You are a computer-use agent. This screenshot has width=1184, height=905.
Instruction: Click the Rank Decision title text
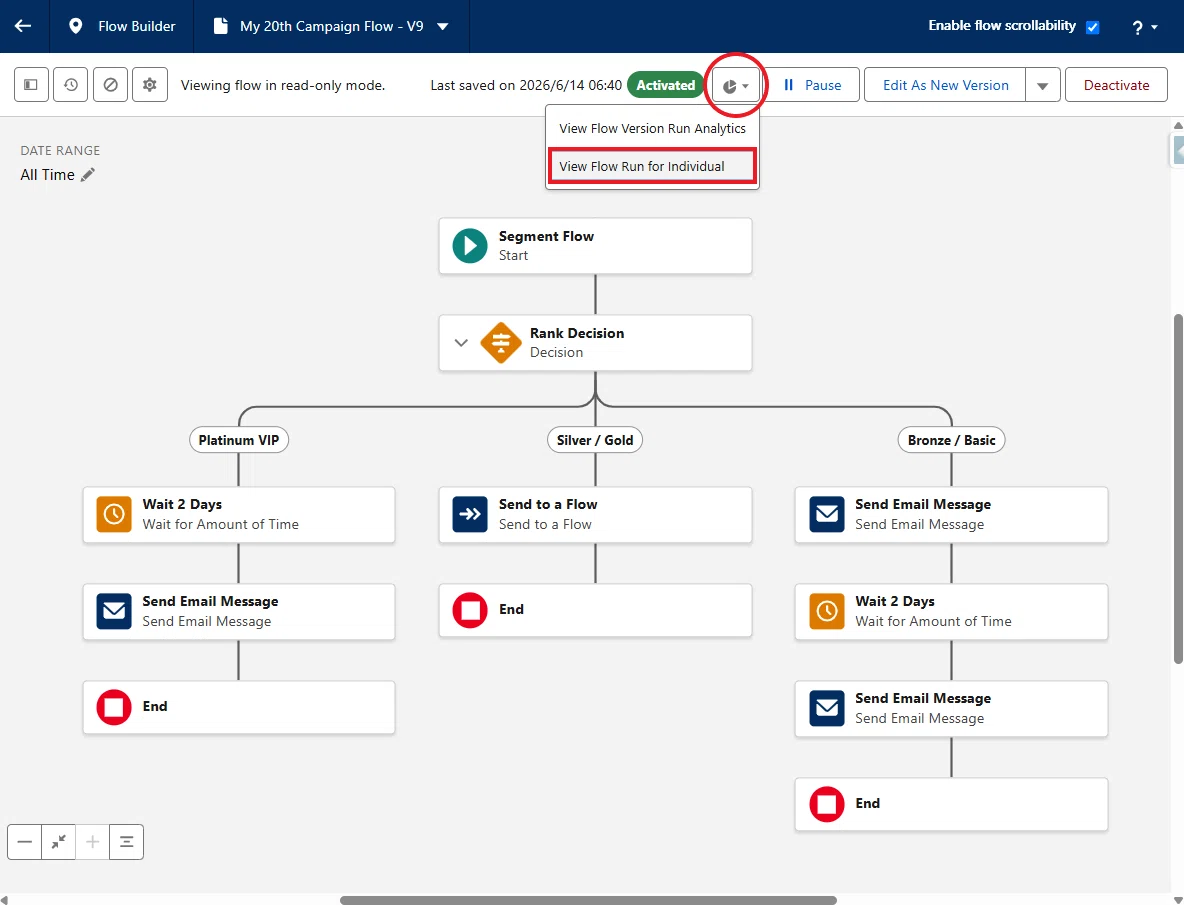[x=577, y=333]
